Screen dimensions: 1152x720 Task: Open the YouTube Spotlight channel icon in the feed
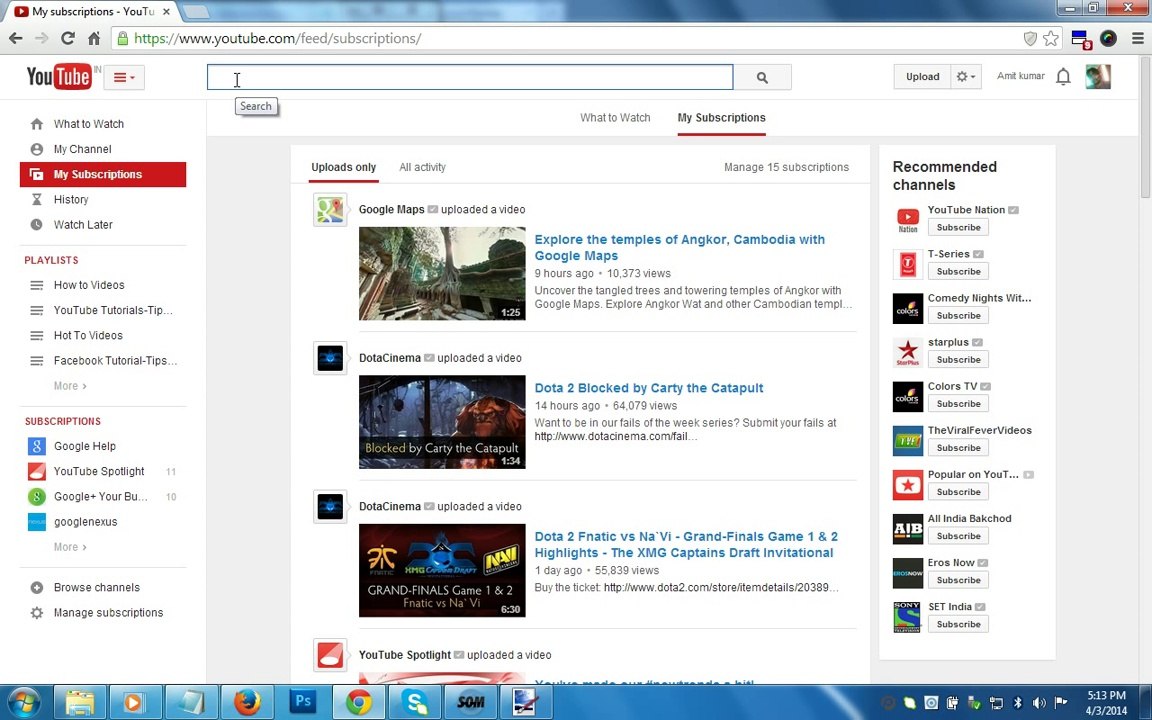point(330,655)
